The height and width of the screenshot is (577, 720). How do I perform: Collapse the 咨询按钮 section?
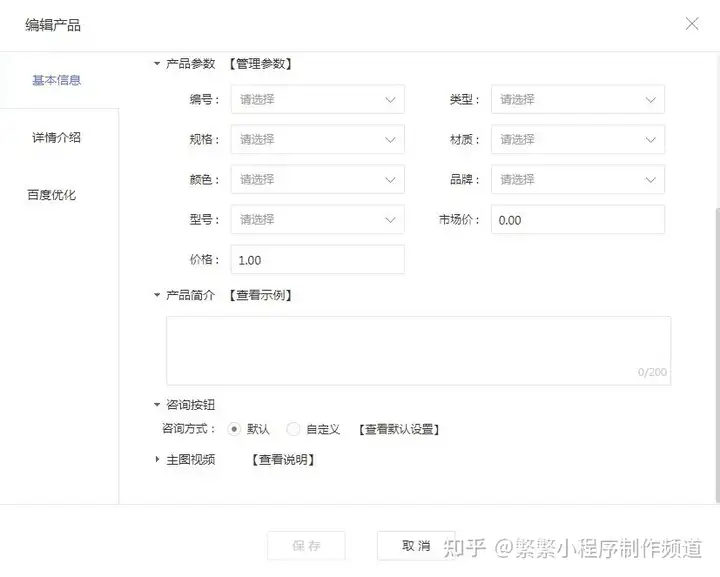point(157,404)
